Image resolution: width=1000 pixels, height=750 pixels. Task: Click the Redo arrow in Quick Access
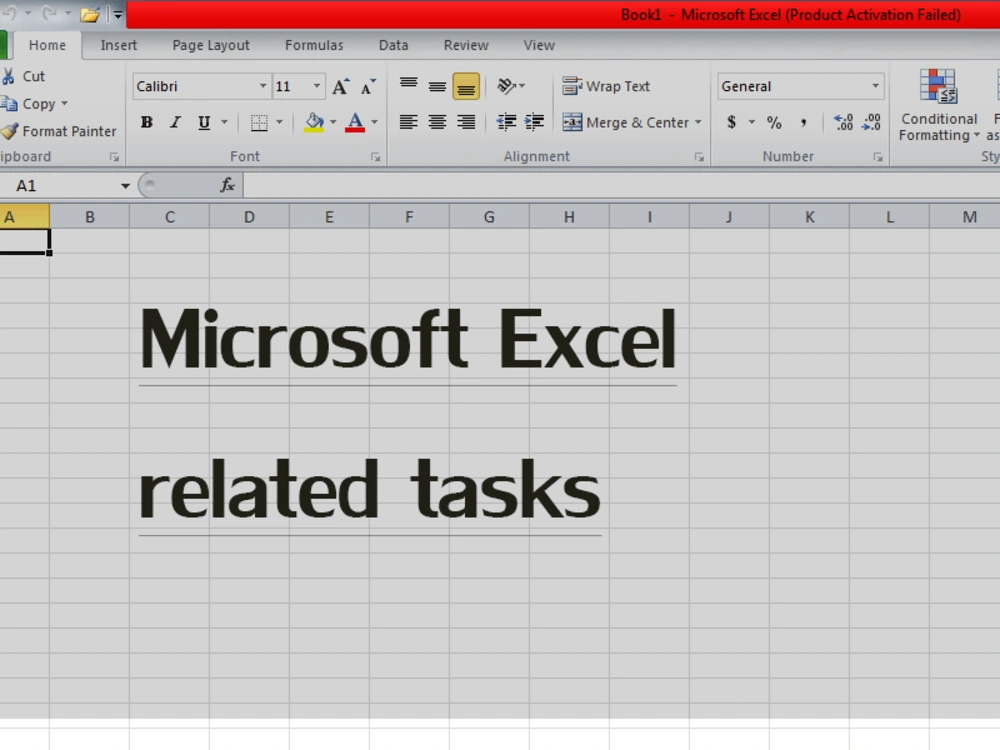(x=49, y=14)
